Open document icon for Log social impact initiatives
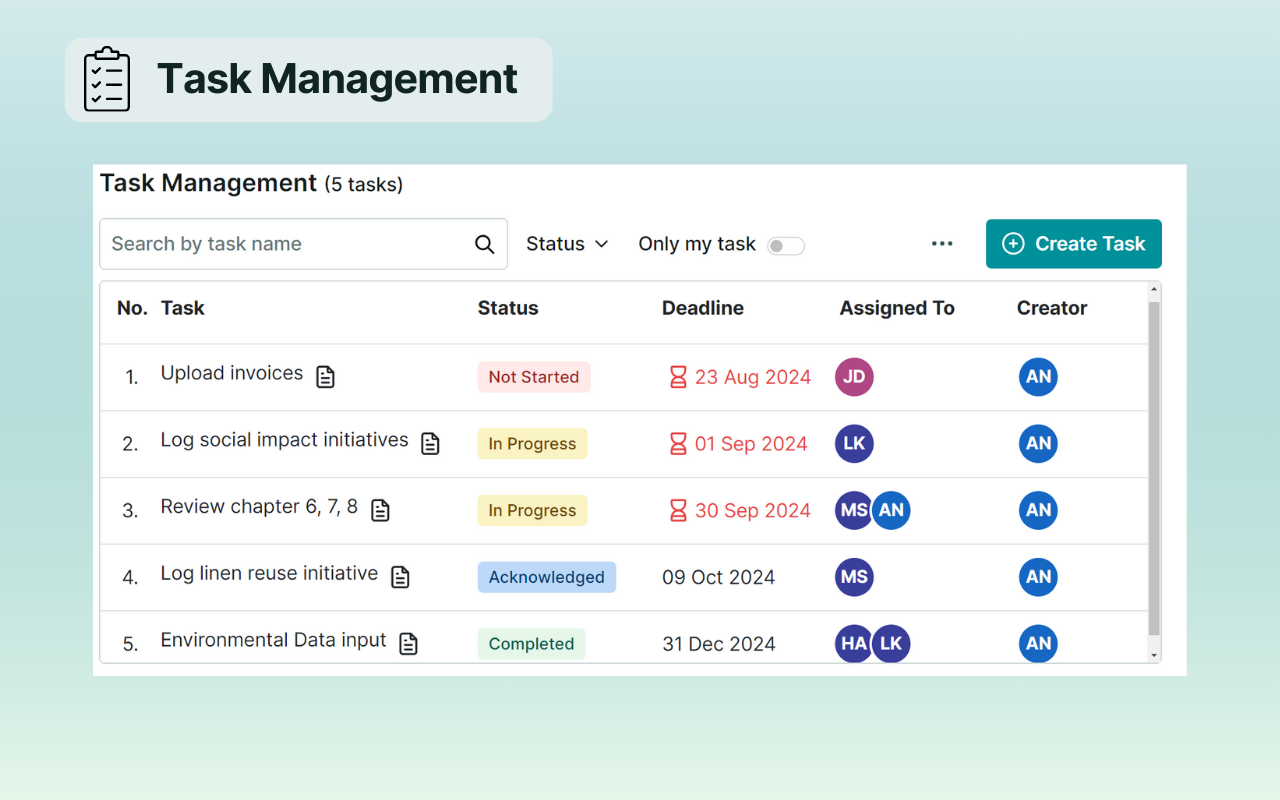 (x=430, y=444)
